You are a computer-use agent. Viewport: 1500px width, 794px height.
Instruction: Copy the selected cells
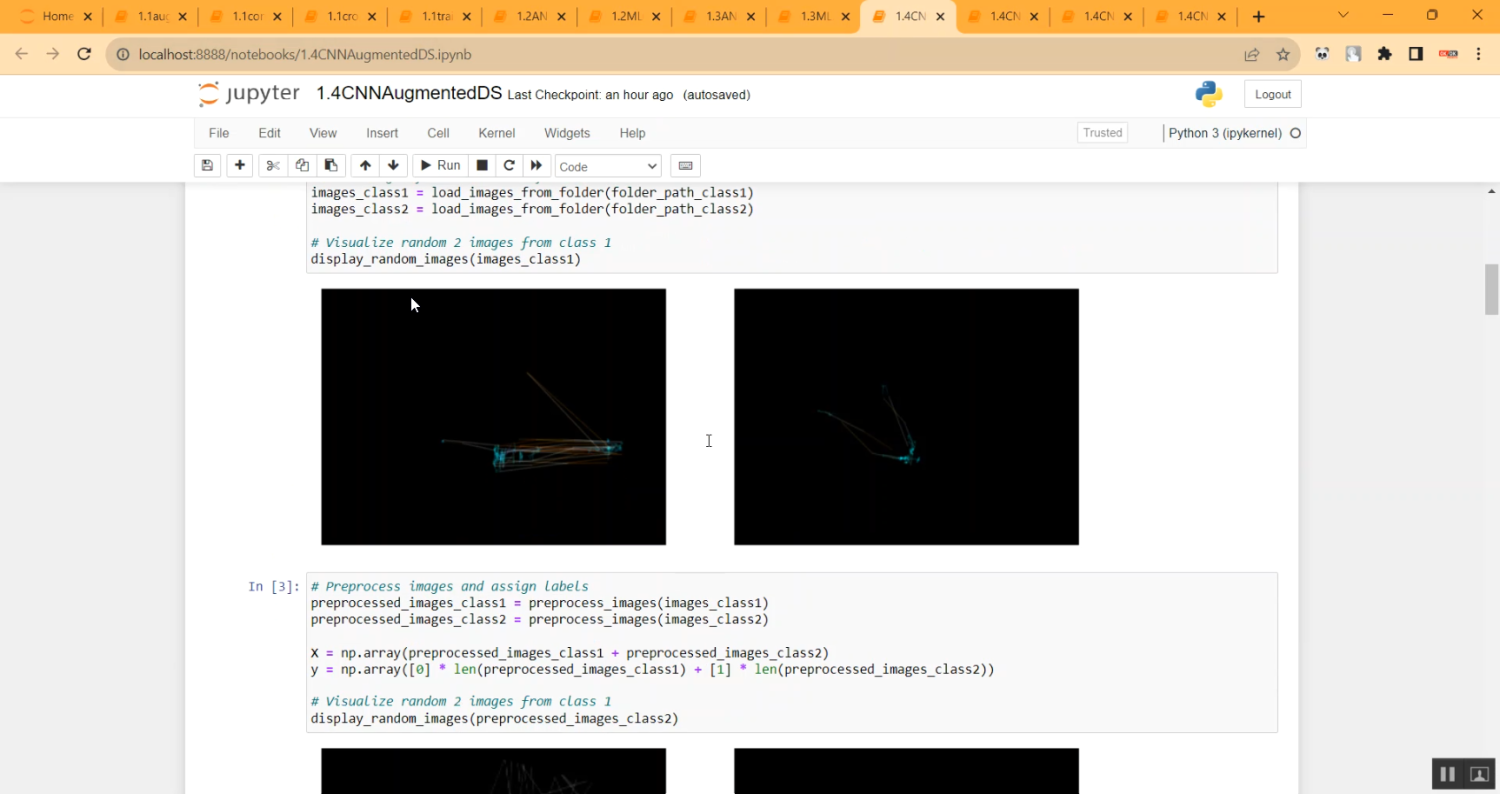302,165
